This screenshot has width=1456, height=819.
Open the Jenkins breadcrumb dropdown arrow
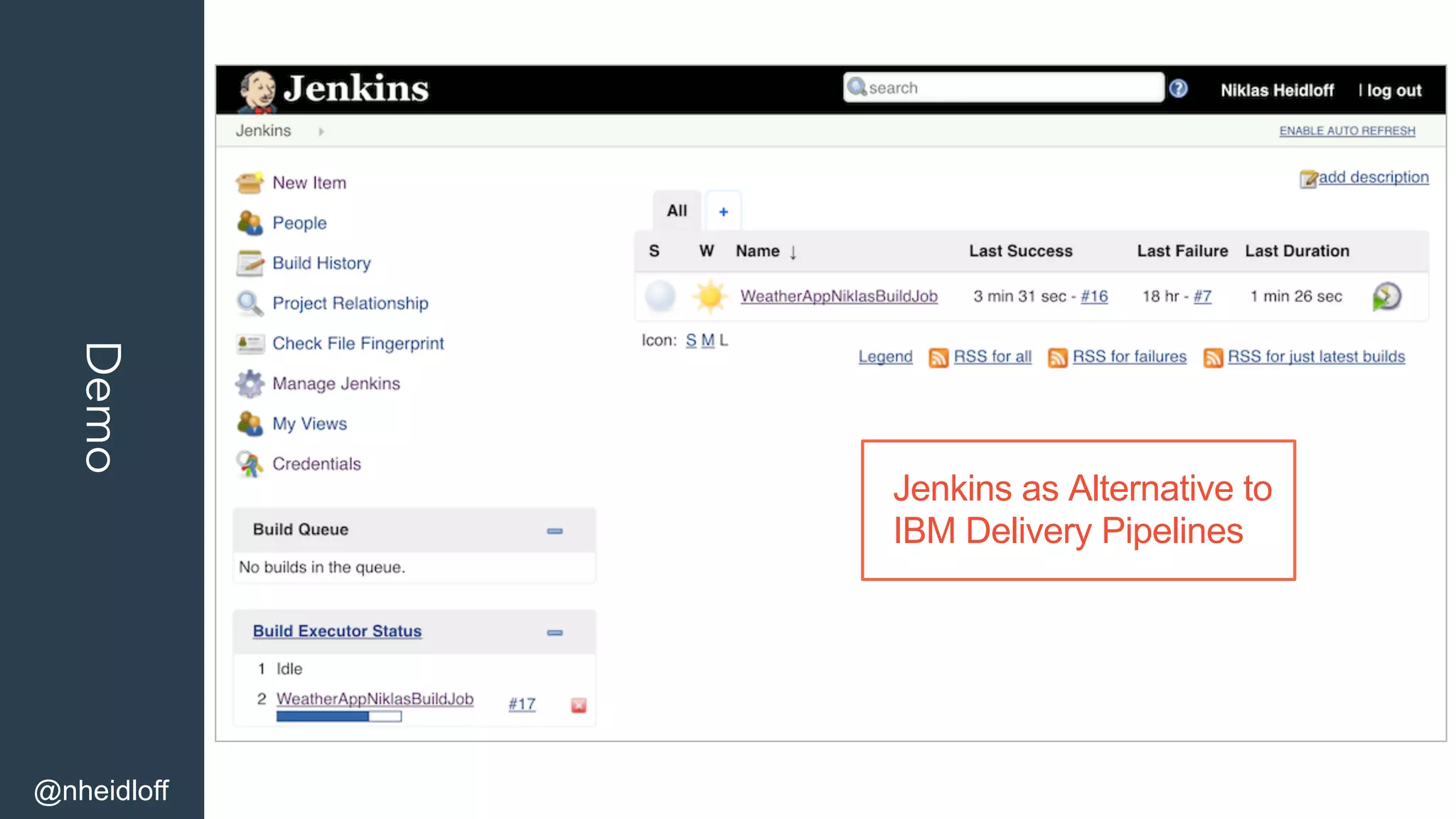[x=321, y=132]
